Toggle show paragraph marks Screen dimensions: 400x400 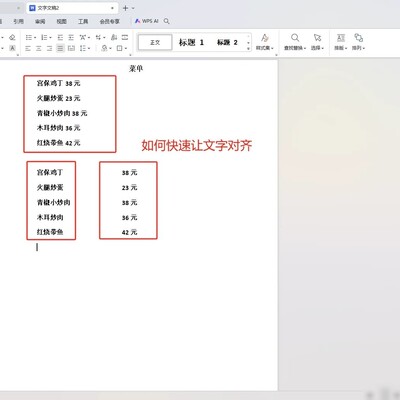point(114,37)
